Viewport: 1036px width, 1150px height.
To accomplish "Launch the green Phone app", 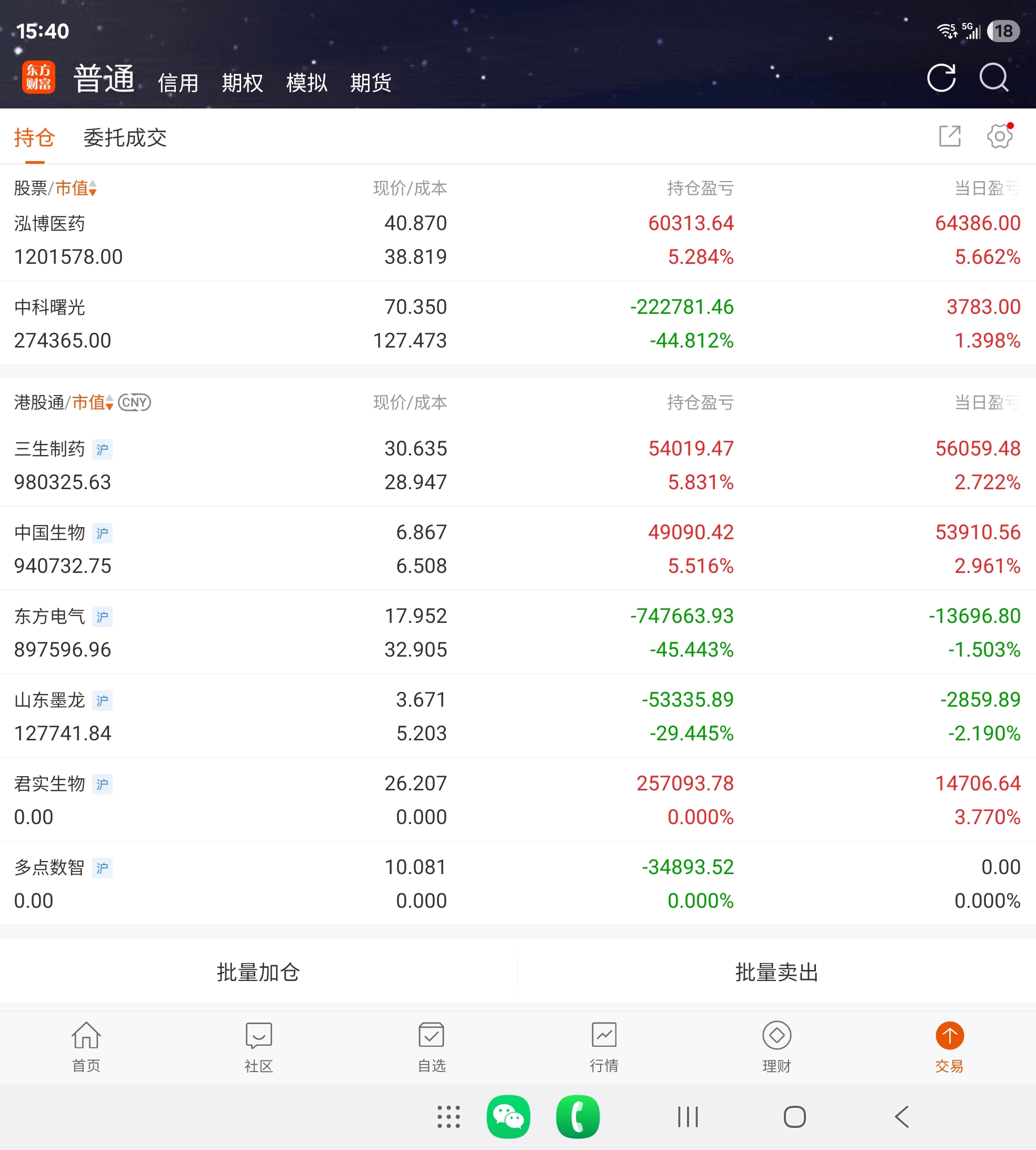I will click(578, 1116).
